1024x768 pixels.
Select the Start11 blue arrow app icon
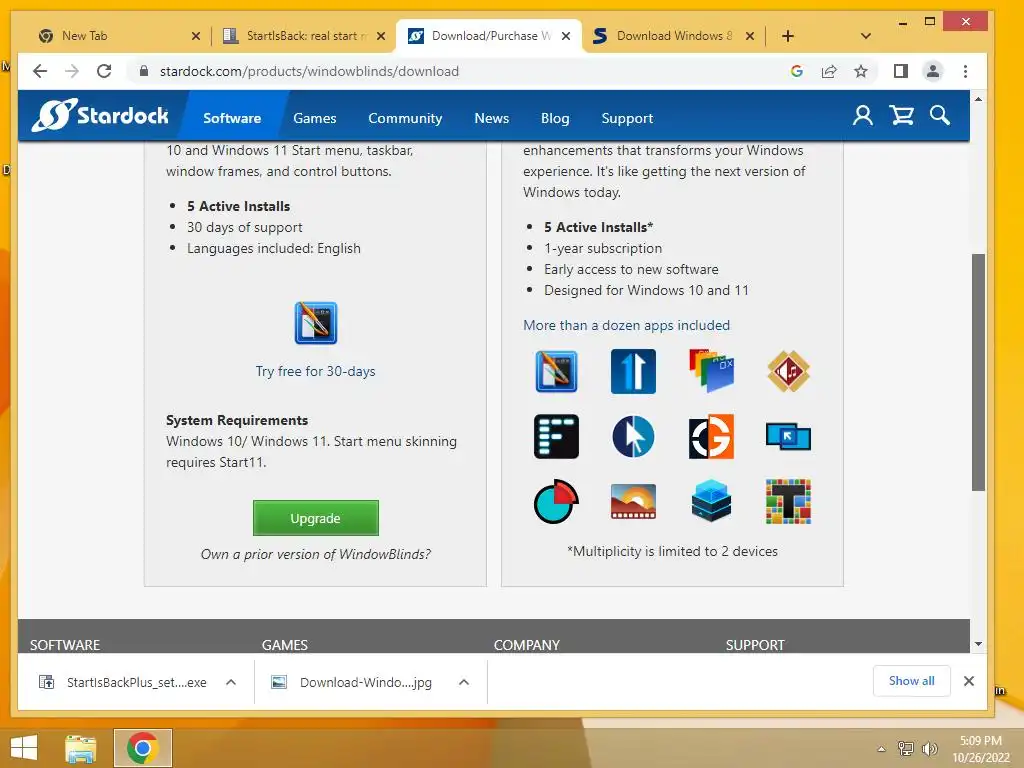[633, 371]
